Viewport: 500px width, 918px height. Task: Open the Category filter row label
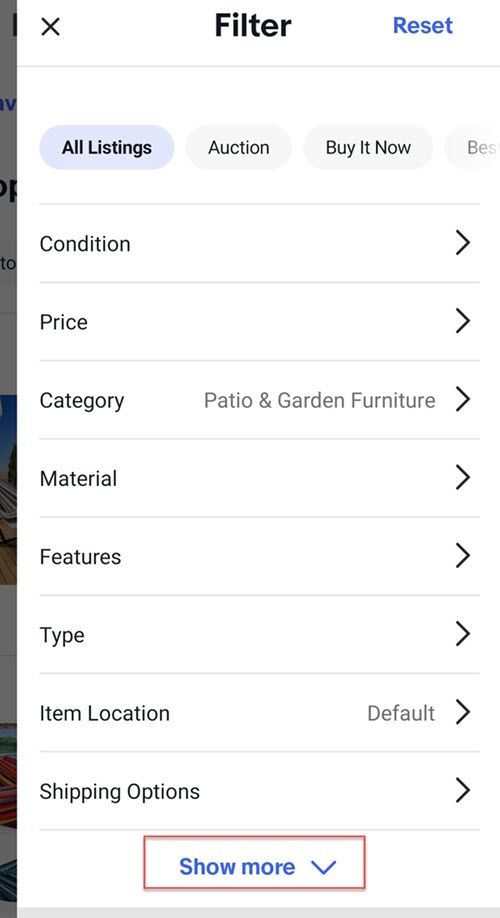coord(82,401)
